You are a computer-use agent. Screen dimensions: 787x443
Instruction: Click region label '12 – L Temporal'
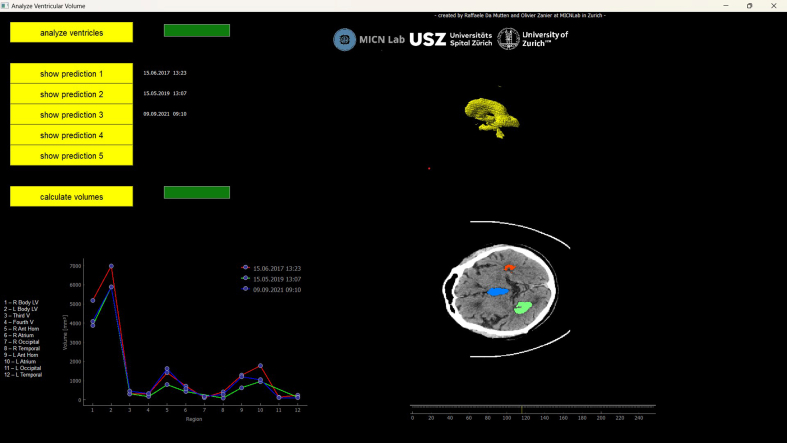[x=23, y=374]
